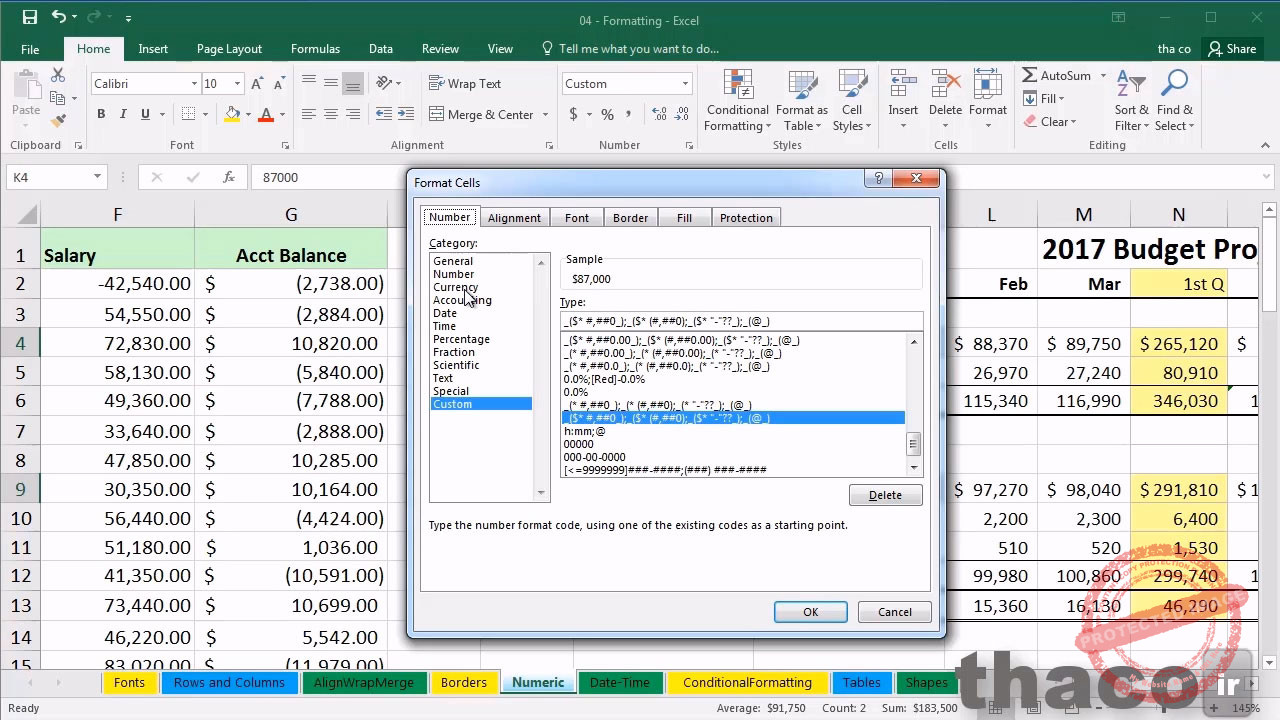
Task: Open Merge & Center dropdown arrow
Action: [x=546, y=115]
